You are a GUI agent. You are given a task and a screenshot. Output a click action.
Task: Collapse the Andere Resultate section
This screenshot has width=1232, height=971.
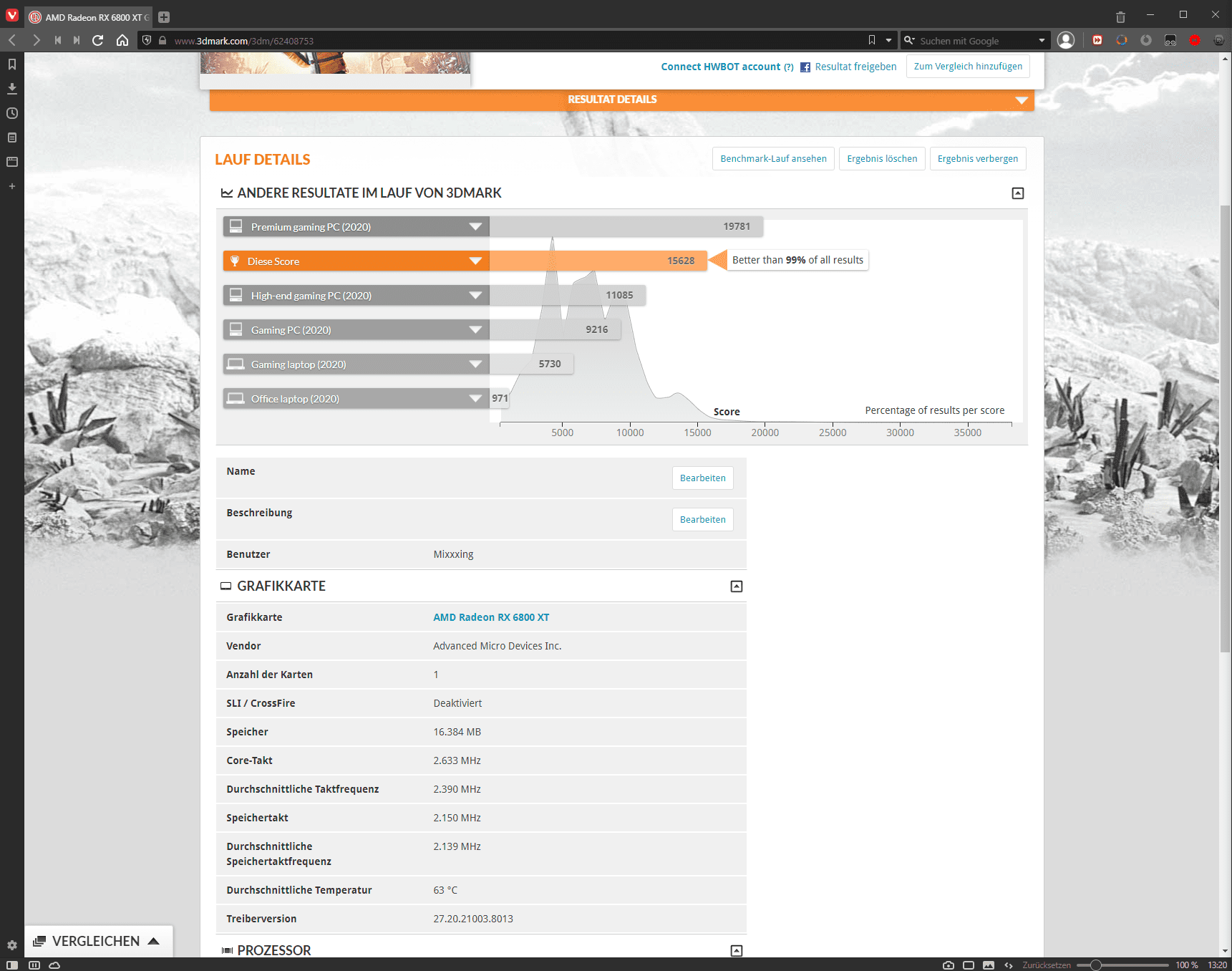click(x=1017, y=193)
